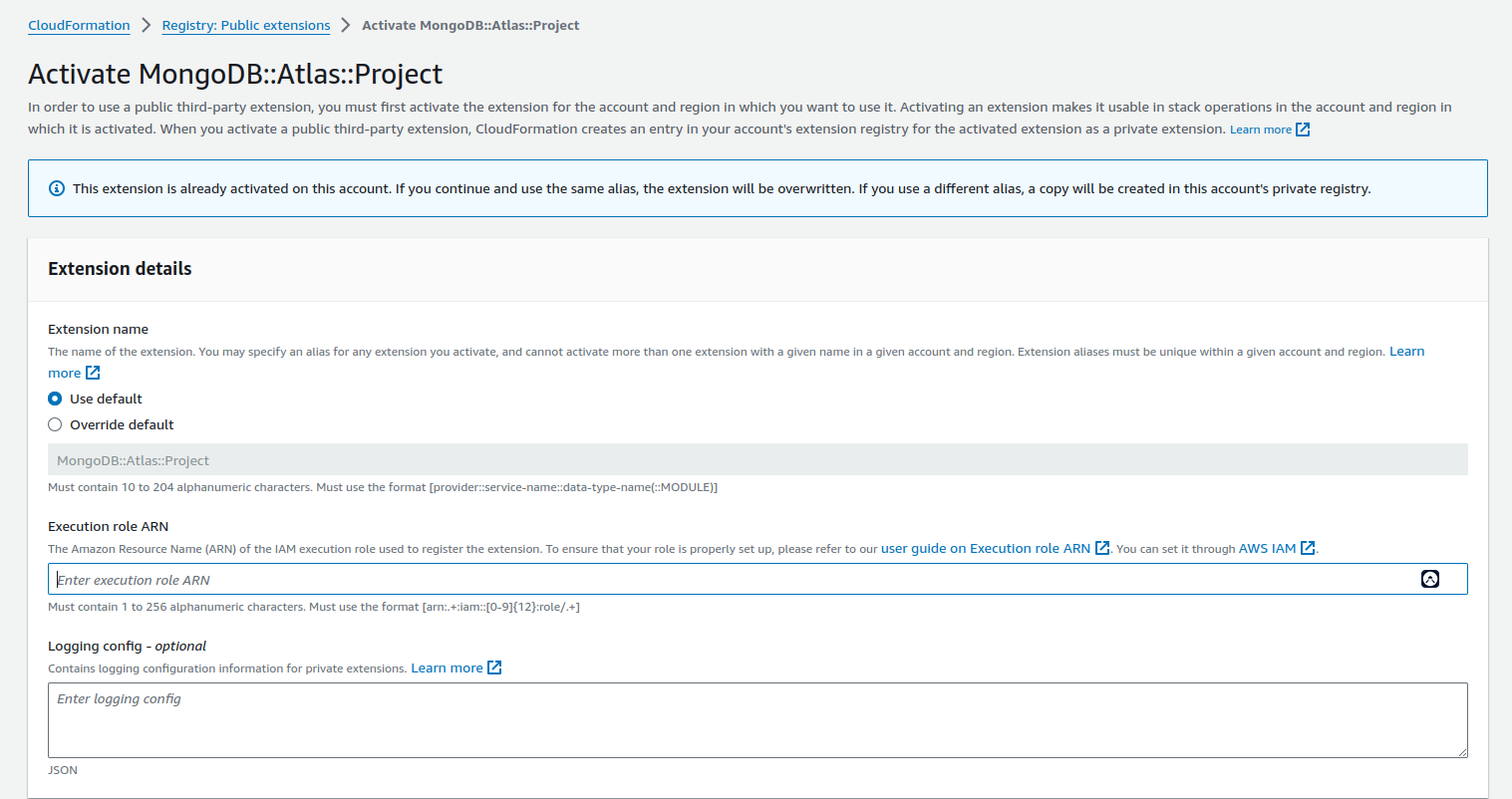
Task: Click password manager icon in ARN field
Action: tap(1430, 579)
